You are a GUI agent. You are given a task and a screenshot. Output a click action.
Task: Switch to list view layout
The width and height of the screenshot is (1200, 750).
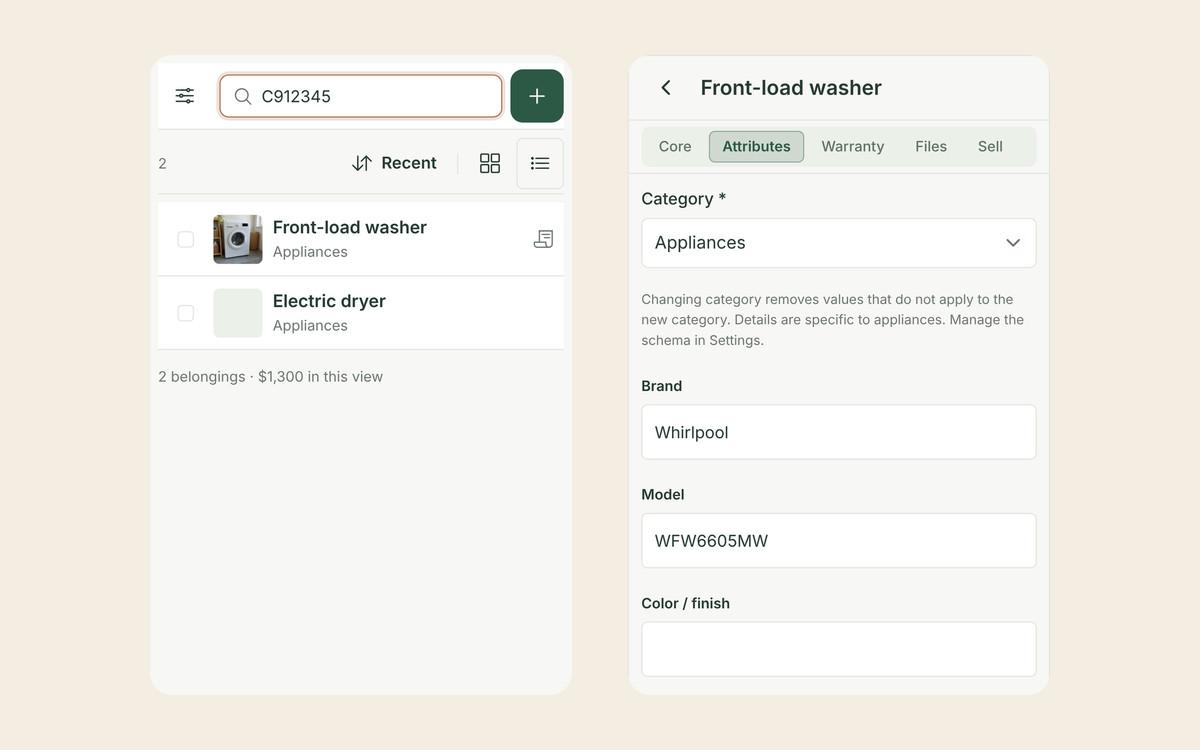click(x=540, y=163)
